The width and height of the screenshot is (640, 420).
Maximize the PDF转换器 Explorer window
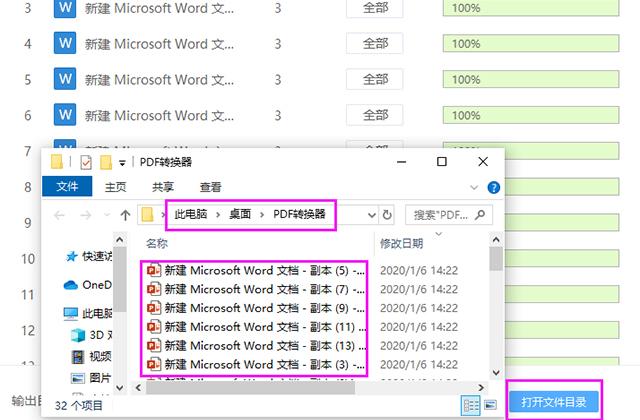442,162
